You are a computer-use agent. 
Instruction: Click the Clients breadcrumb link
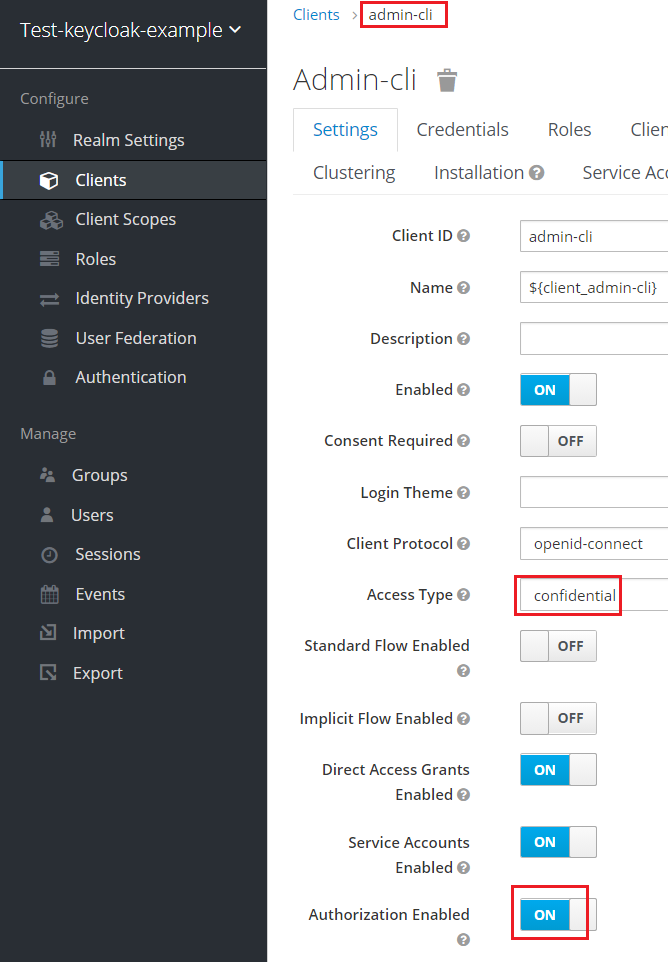click(316, 15)
